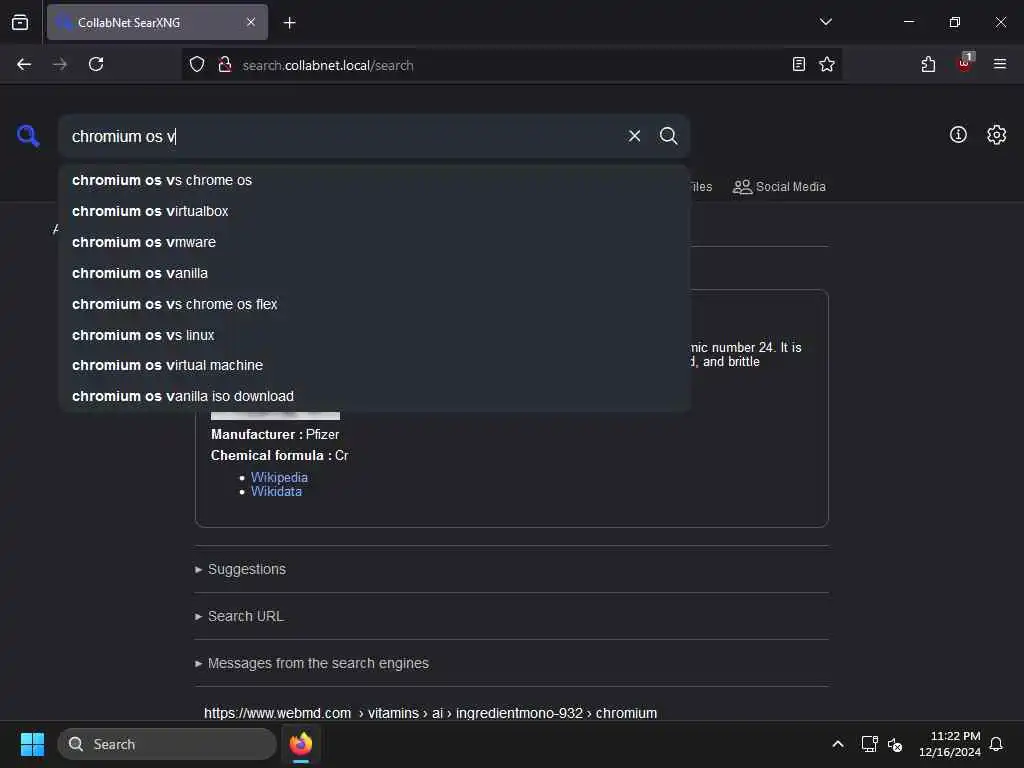Open the uBlock extension icon

pos(965,63)
